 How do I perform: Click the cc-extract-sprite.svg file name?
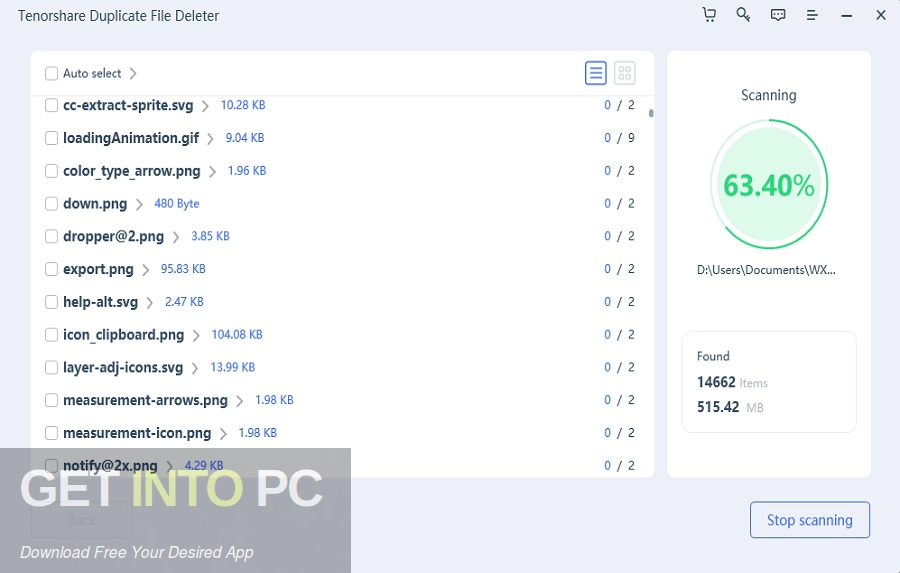tap(128, 106)
